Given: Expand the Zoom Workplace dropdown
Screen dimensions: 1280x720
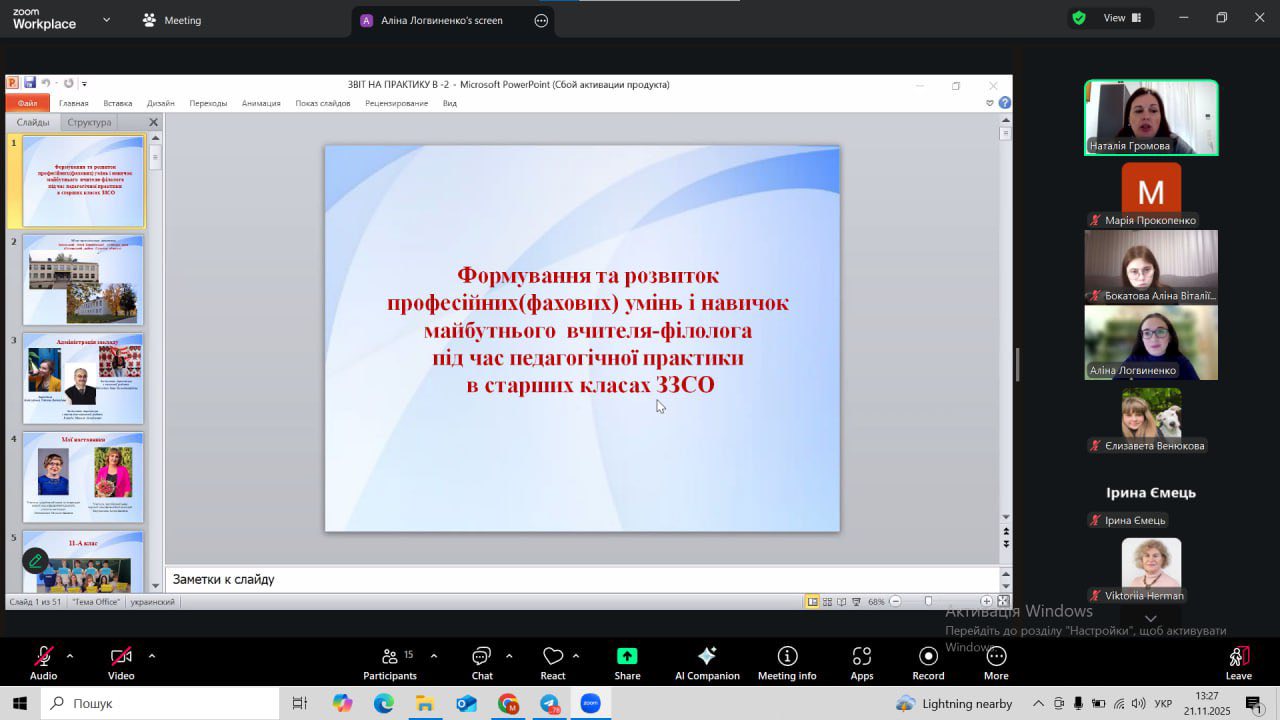Looking at the screenshot, I should [x=107, y=19].
